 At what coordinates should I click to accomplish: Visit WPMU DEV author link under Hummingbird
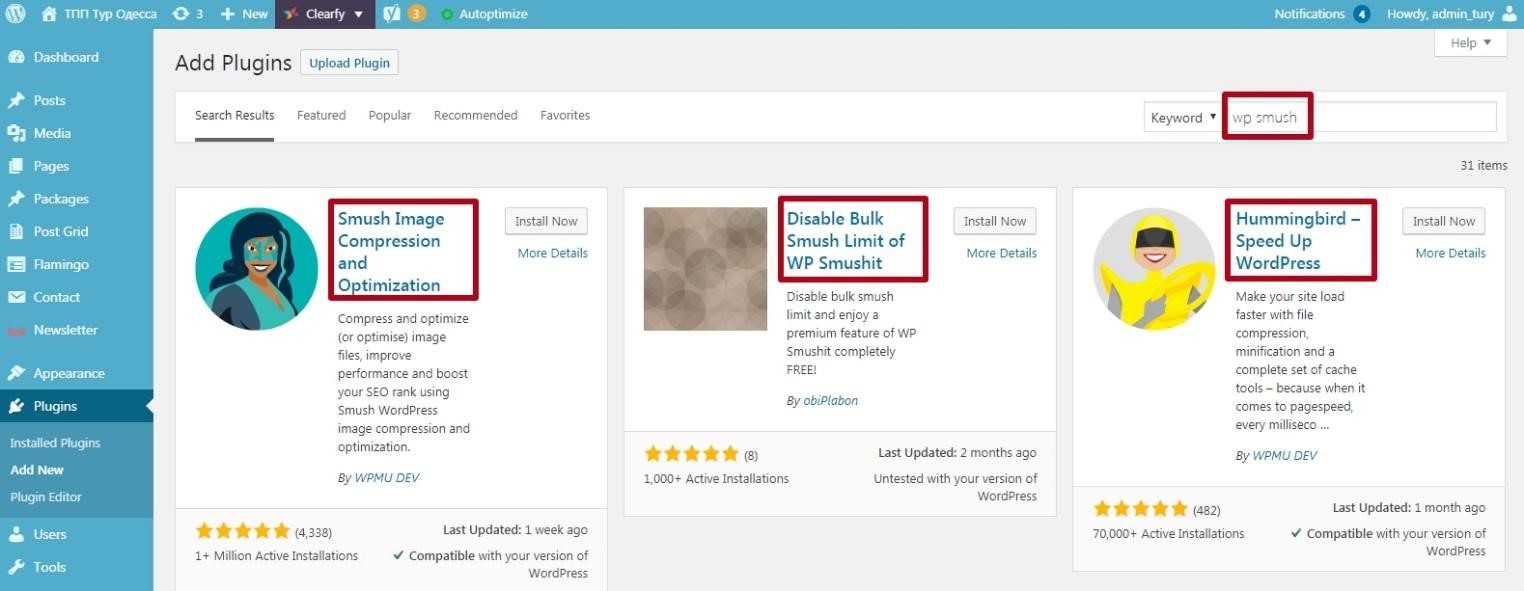click(x=1285, y=456)
